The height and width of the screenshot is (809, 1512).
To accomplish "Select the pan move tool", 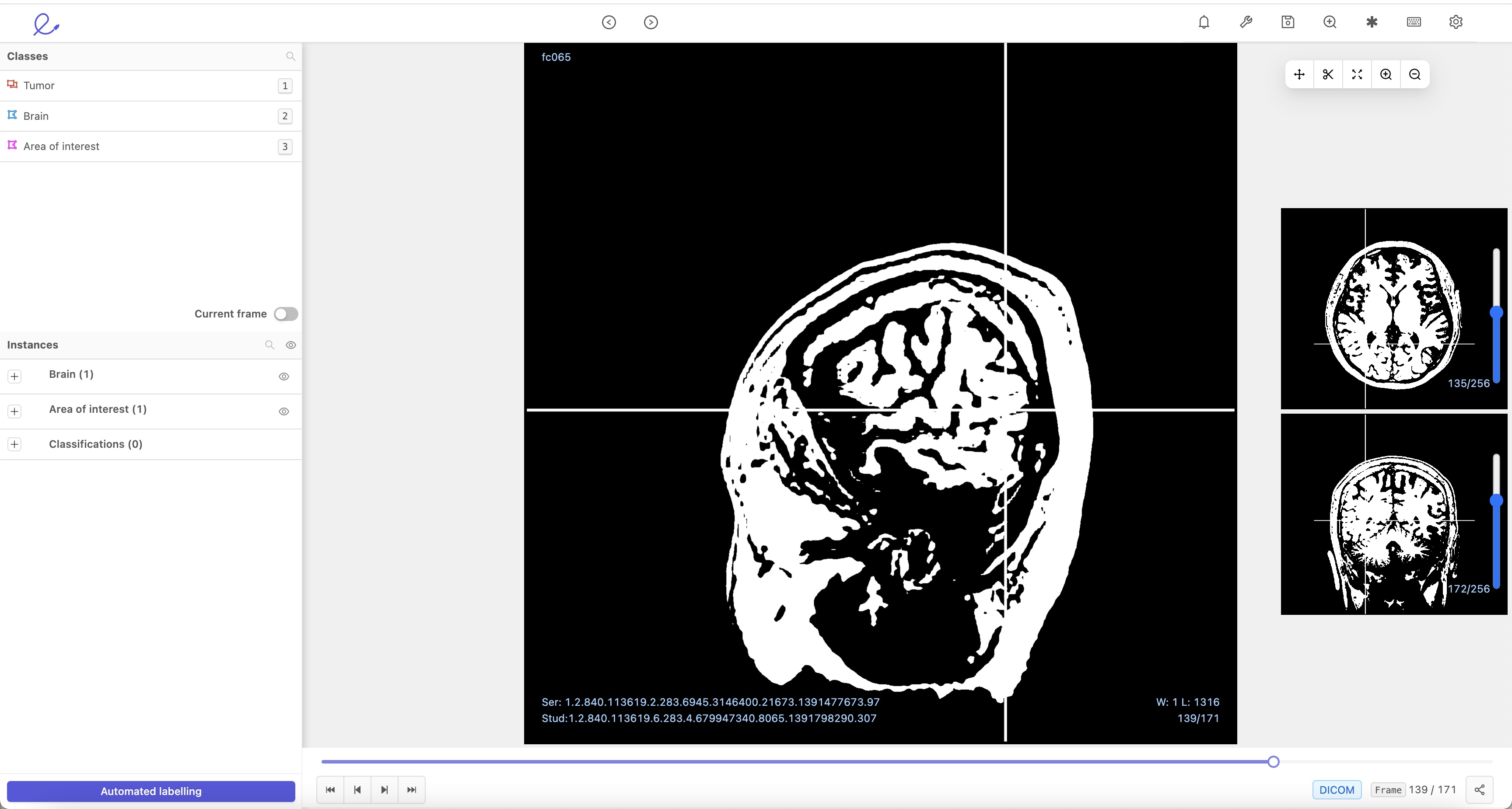I will pyautogui.click(x=1299, y=74).
